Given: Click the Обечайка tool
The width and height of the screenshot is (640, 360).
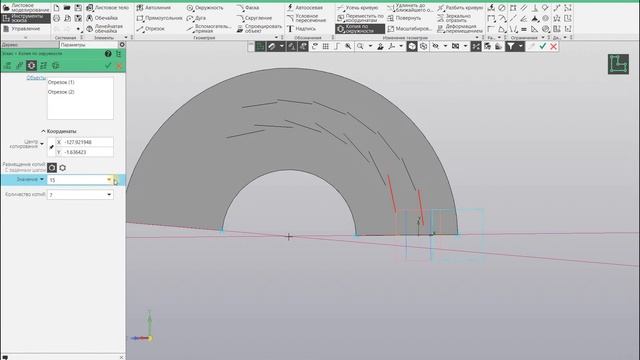Looking at the screenshot, I should 102,18.
